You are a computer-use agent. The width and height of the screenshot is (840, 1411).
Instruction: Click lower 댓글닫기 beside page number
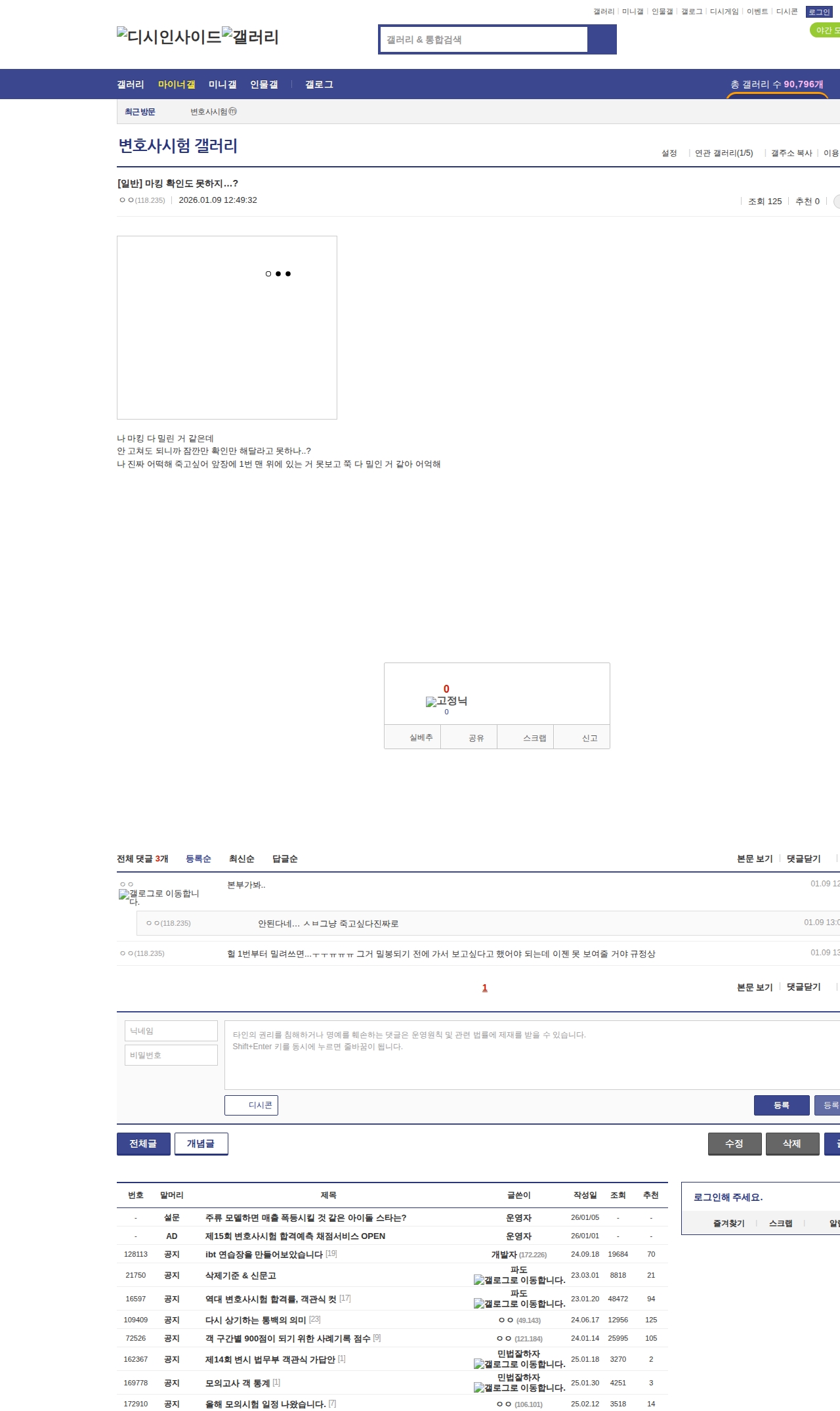pos(804,987)
